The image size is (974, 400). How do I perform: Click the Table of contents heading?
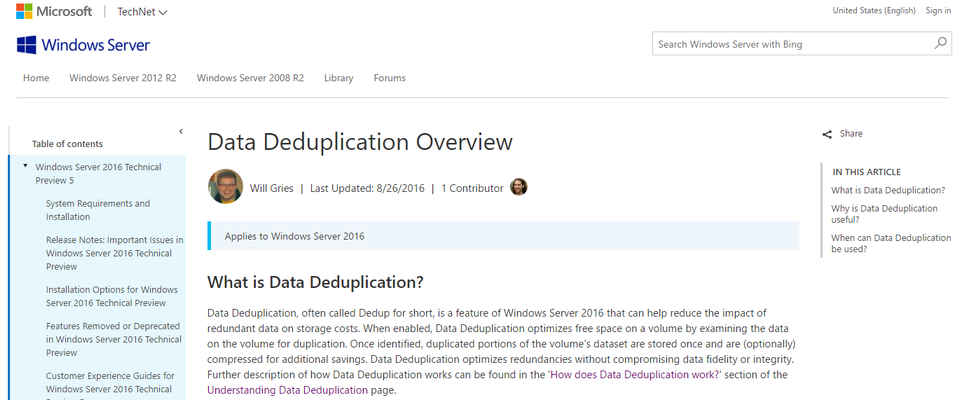click(68, 143)
